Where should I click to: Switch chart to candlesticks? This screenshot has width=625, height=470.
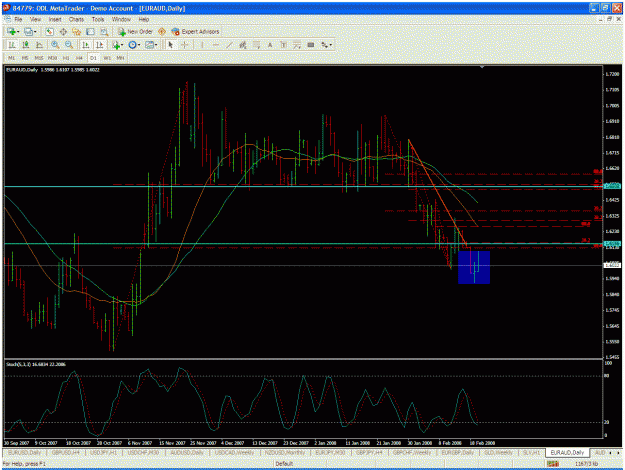point(26,45)
